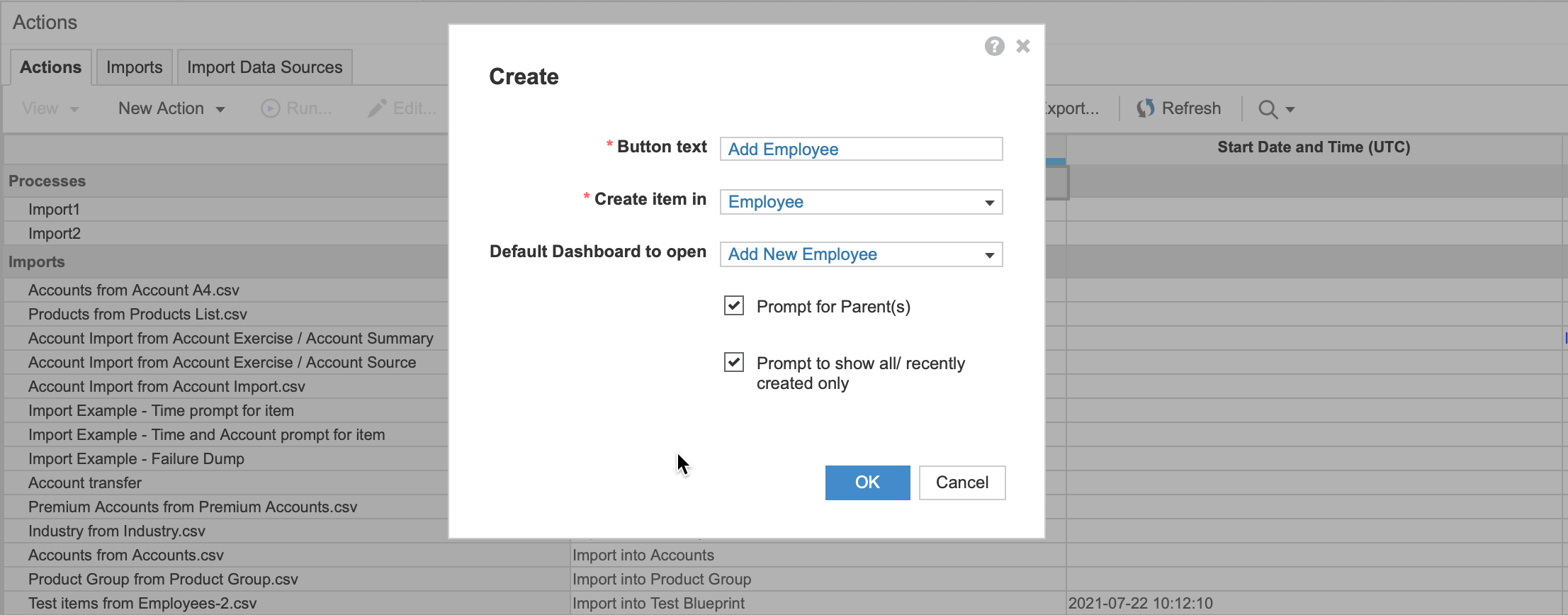The height and width of the screenshot is (615, 1568).
Task: Click the Refresh icon in toolbar
Action: point(1145,108)
